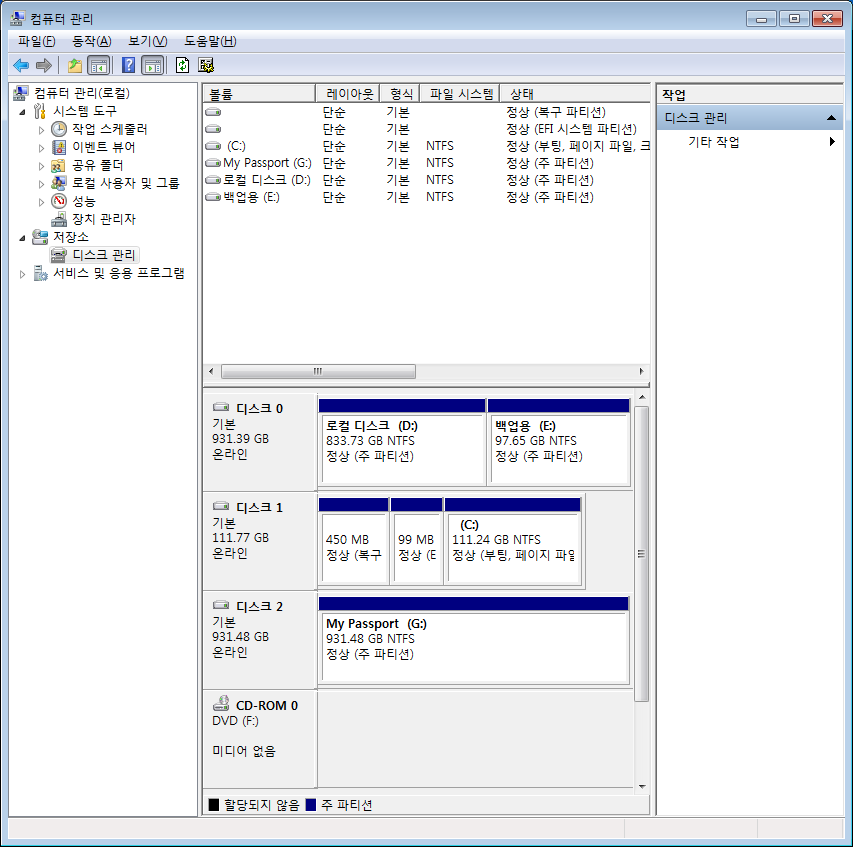Click the horizontal scrollbar thumb in volume list

pyautogui.click(x=318, y=372)
